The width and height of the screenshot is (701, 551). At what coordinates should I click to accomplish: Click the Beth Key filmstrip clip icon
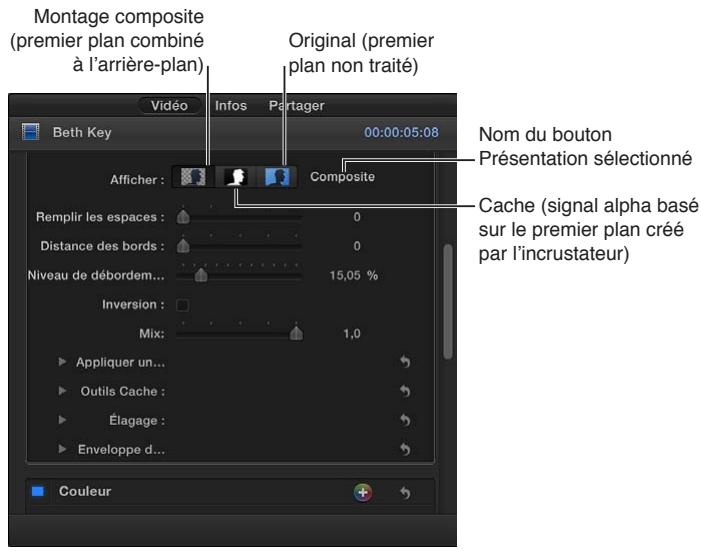30,132
